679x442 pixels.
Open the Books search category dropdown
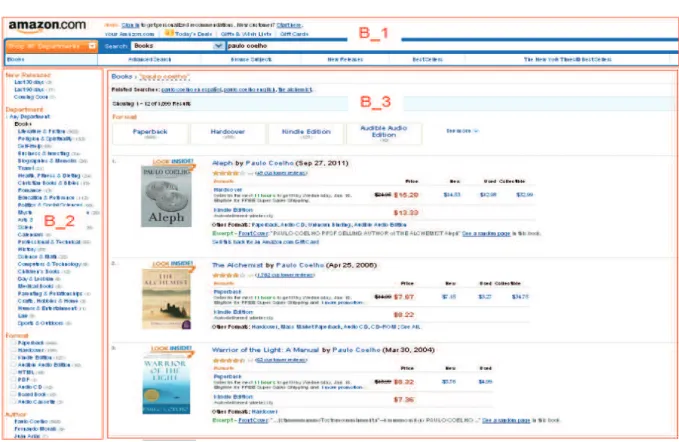tap(178, 46)
